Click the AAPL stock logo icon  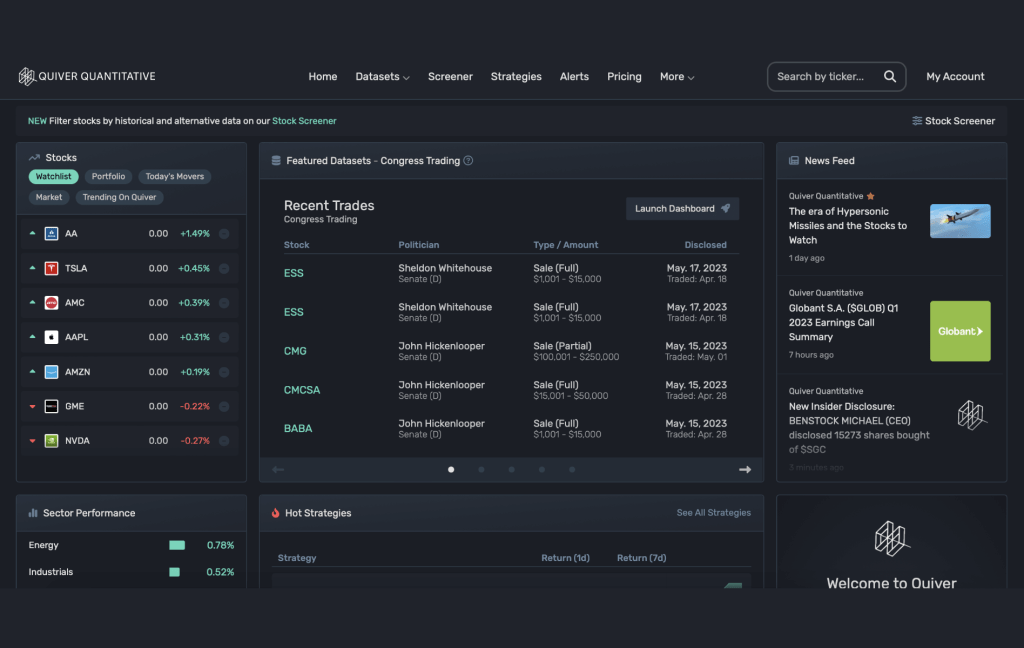tap(51, 337)
